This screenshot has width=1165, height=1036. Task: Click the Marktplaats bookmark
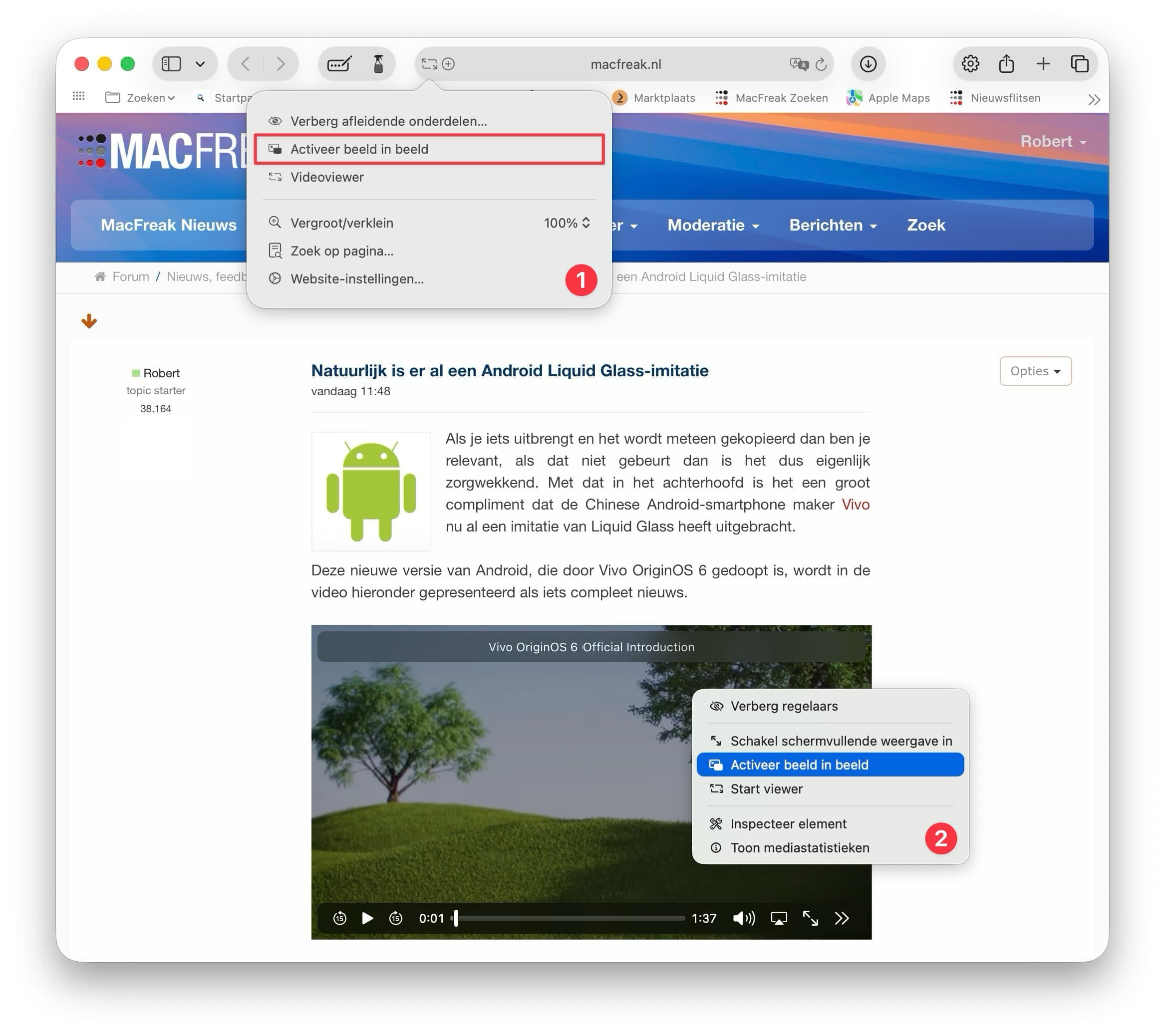tap(663, 98)
